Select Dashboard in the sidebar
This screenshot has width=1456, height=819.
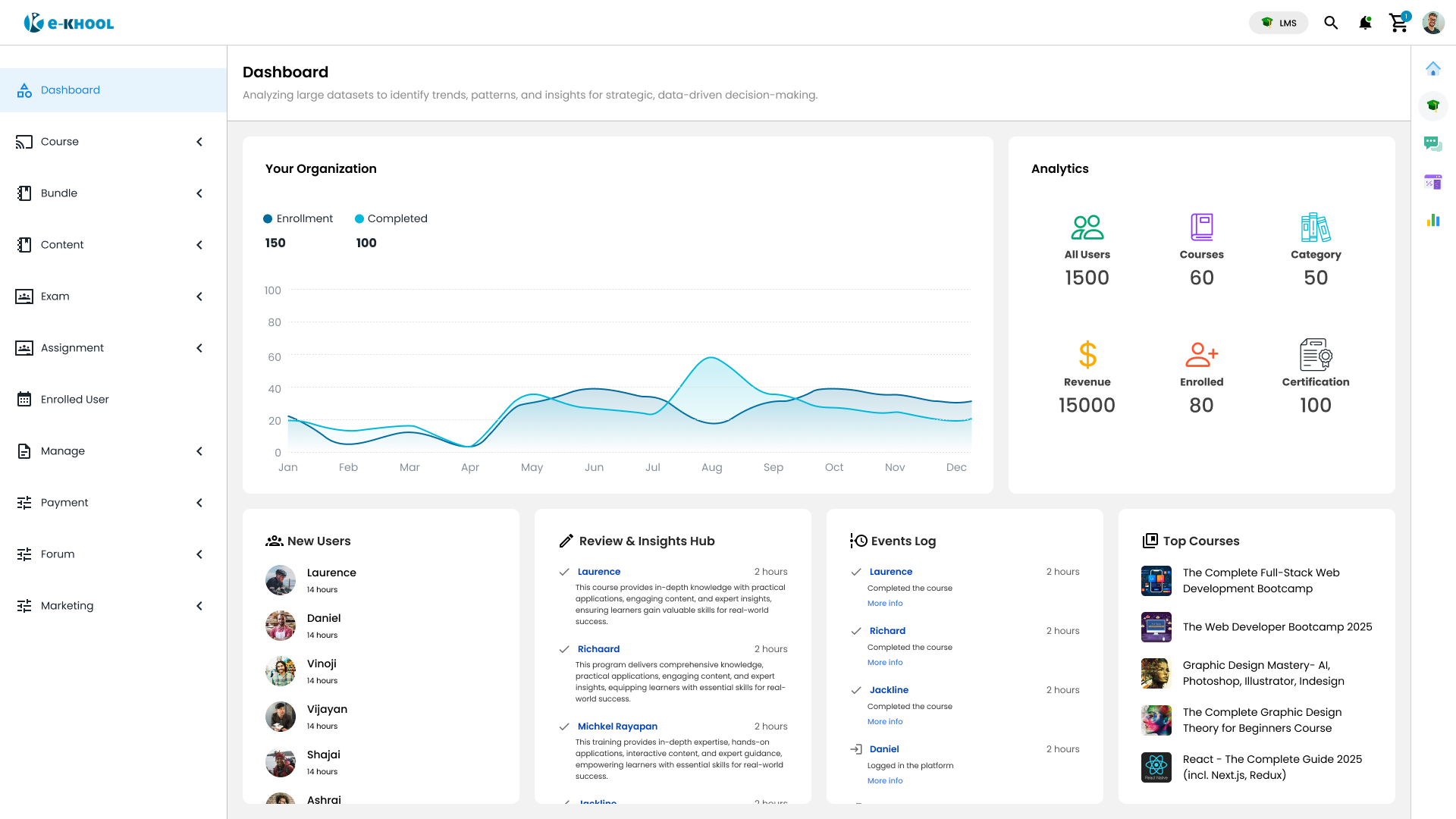[70, 90]
